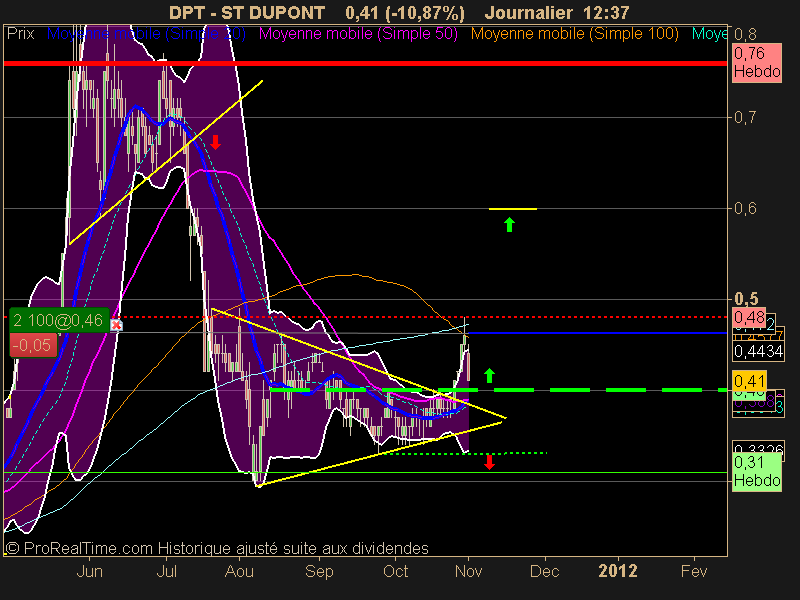Click the Oct date axis label
The height and width of the screenshot is (600, 800).
[x=395, y=571]
